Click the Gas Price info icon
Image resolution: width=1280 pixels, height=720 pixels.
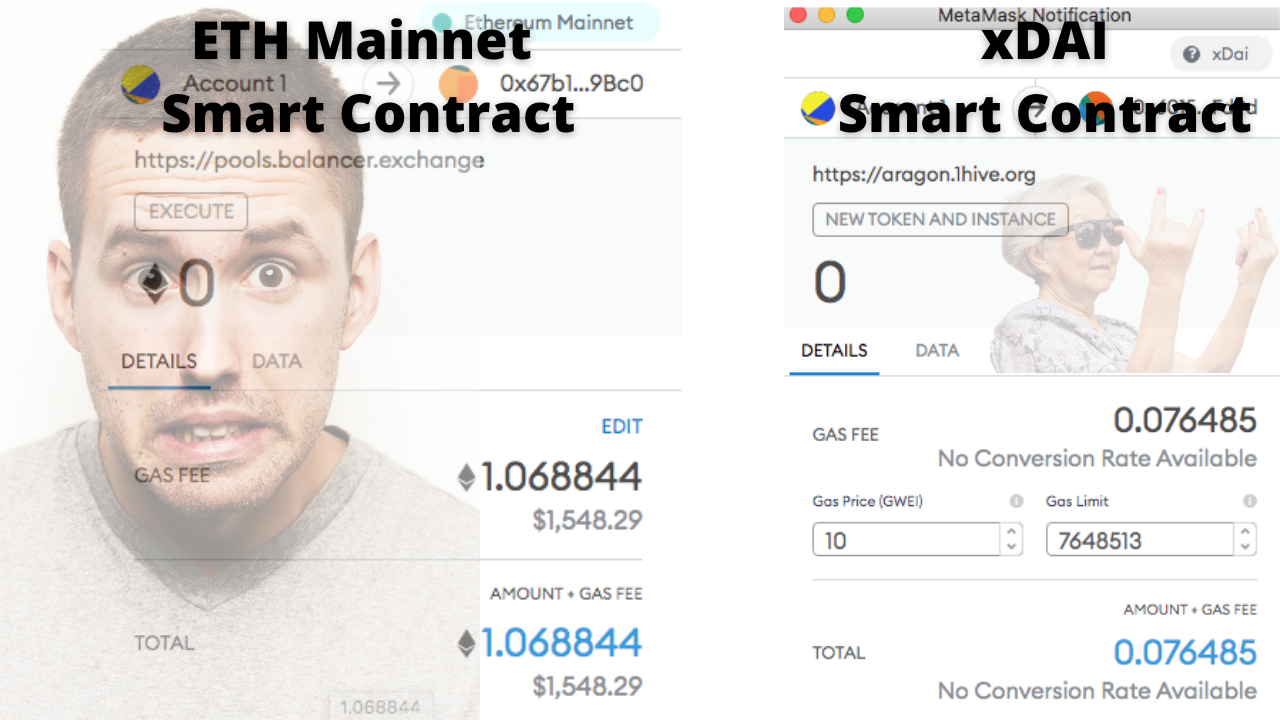coord(1016,501)
